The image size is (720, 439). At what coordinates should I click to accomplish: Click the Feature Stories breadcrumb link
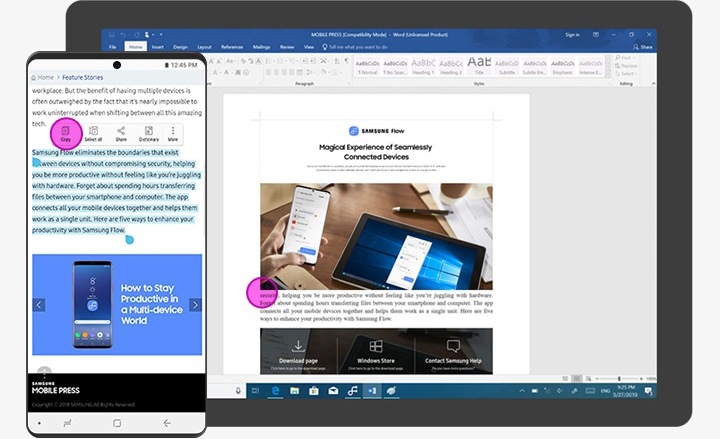click(83, 77)
